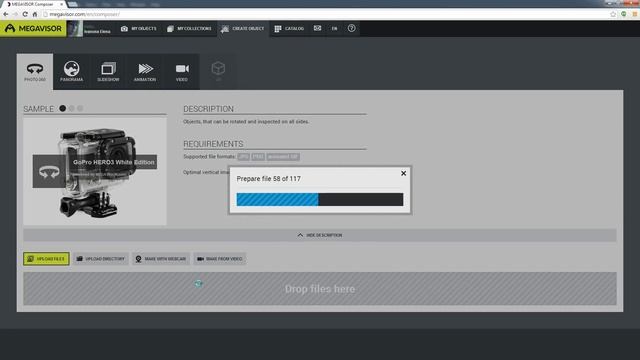Open My Collections from the top bar

[189, 29]
